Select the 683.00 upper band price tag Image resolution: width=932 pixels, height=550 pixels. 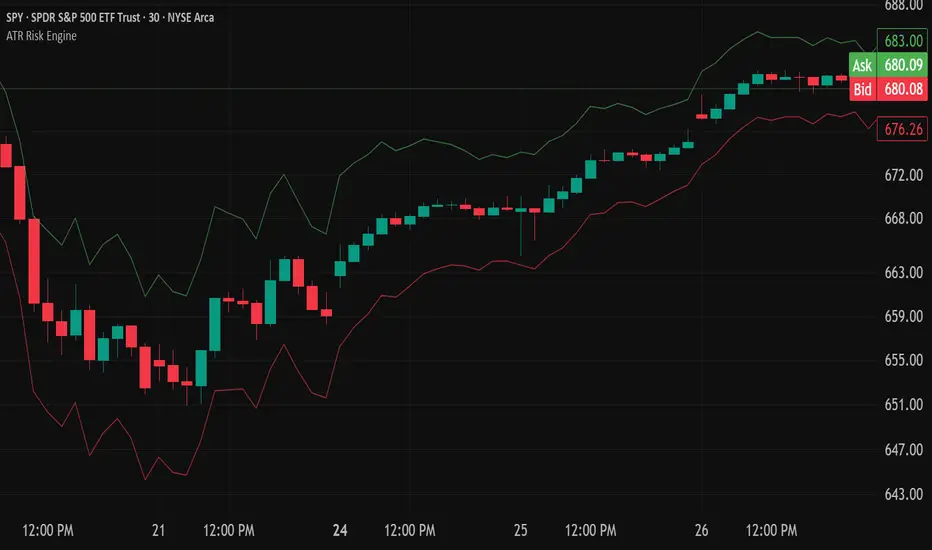[896, 41]
